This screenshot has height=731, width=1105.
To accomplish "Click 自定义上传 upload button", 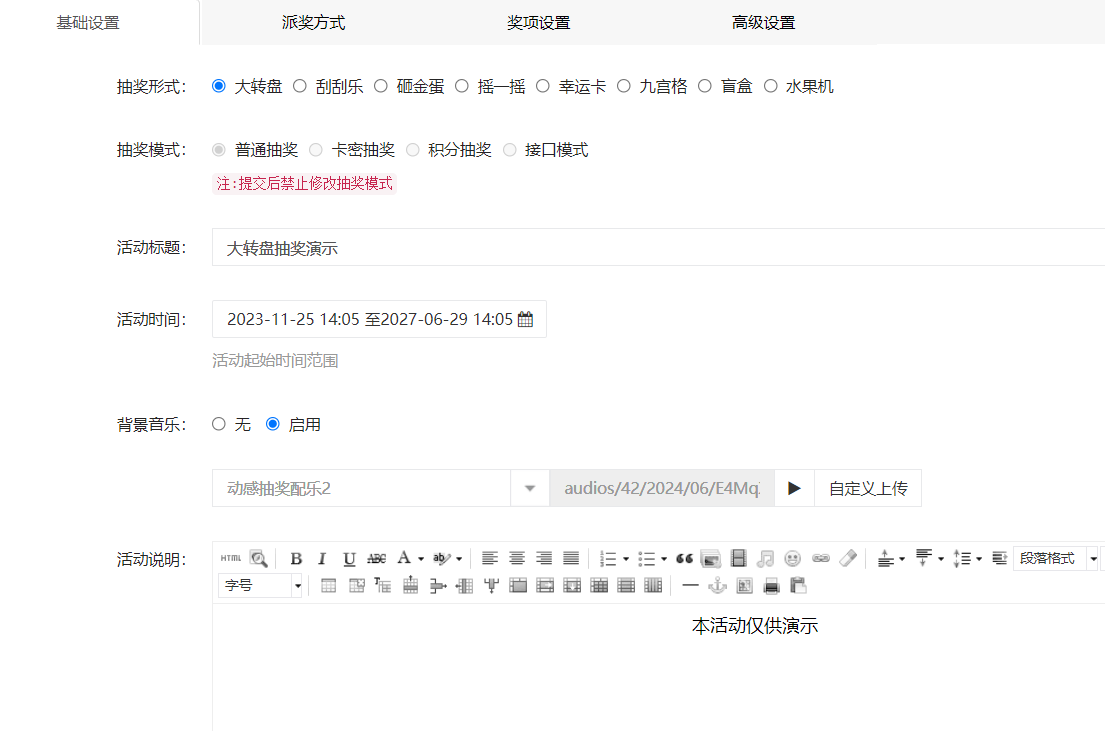I will [x=868, y=488].
